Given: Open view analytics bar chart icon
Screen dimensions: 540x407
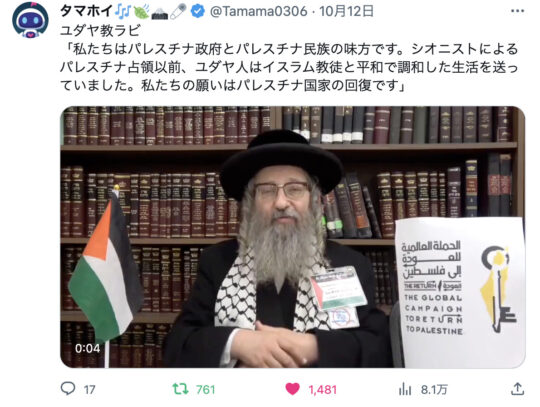Looking at the screenshot, I should click(x=405, y=389).
